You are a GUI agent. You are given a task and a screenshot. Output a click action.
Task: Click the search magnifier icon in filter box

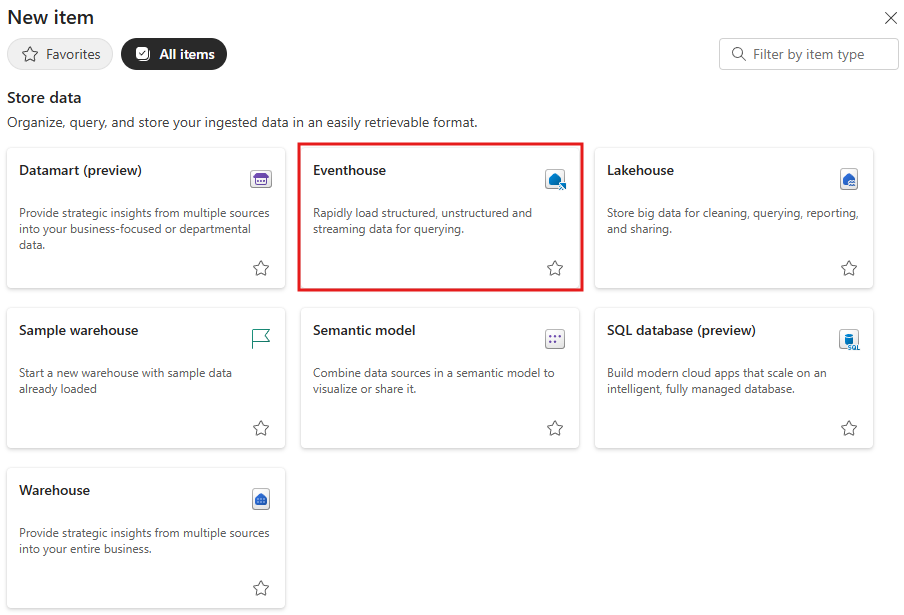[x=739, y=54]
